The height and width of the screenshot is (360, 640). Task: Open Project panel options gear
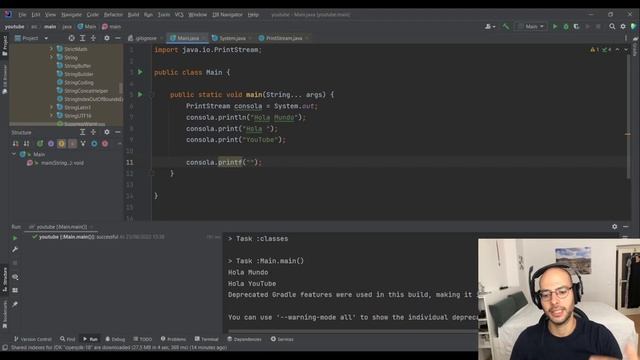pos(107,38)
